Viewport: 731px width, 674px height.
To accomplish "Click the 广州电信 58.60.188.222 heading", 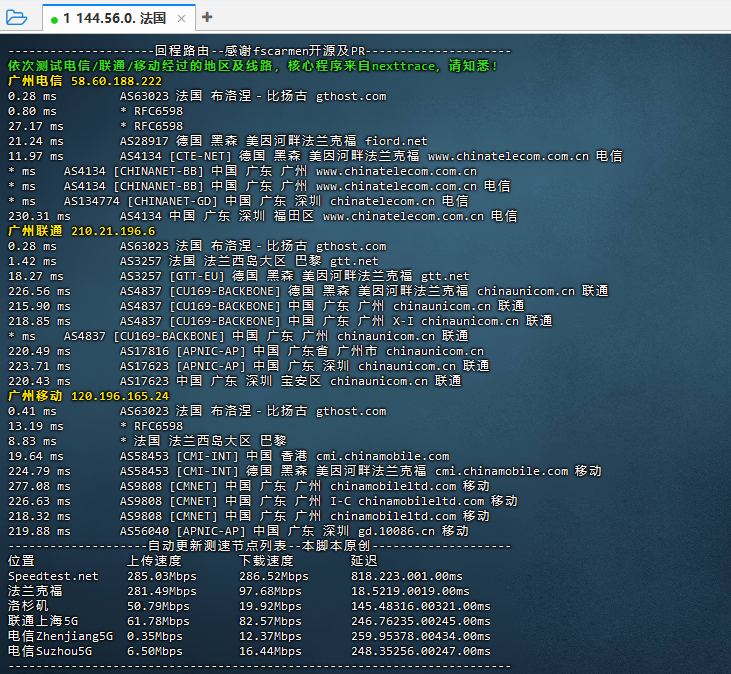I will 85,81.
